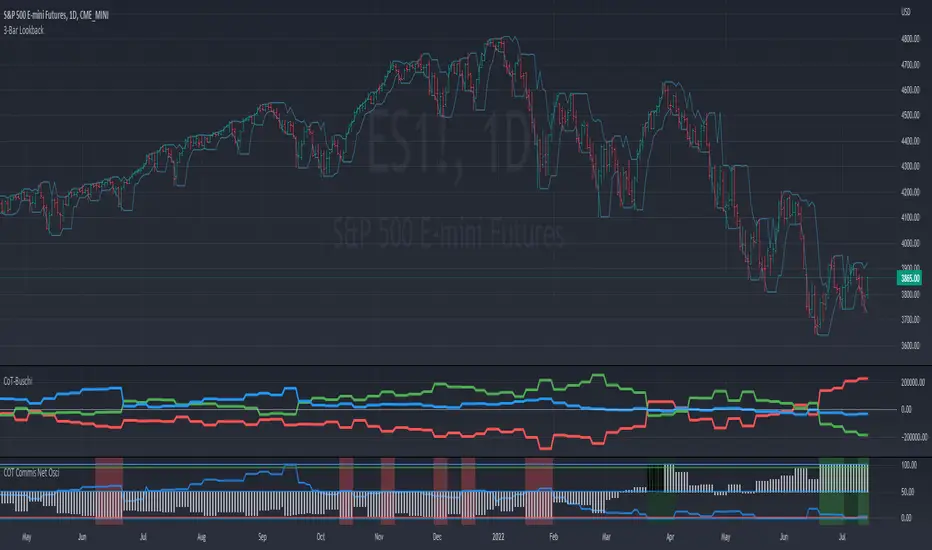Click the 3600.00 price axis label

click(x=910, y=345)
